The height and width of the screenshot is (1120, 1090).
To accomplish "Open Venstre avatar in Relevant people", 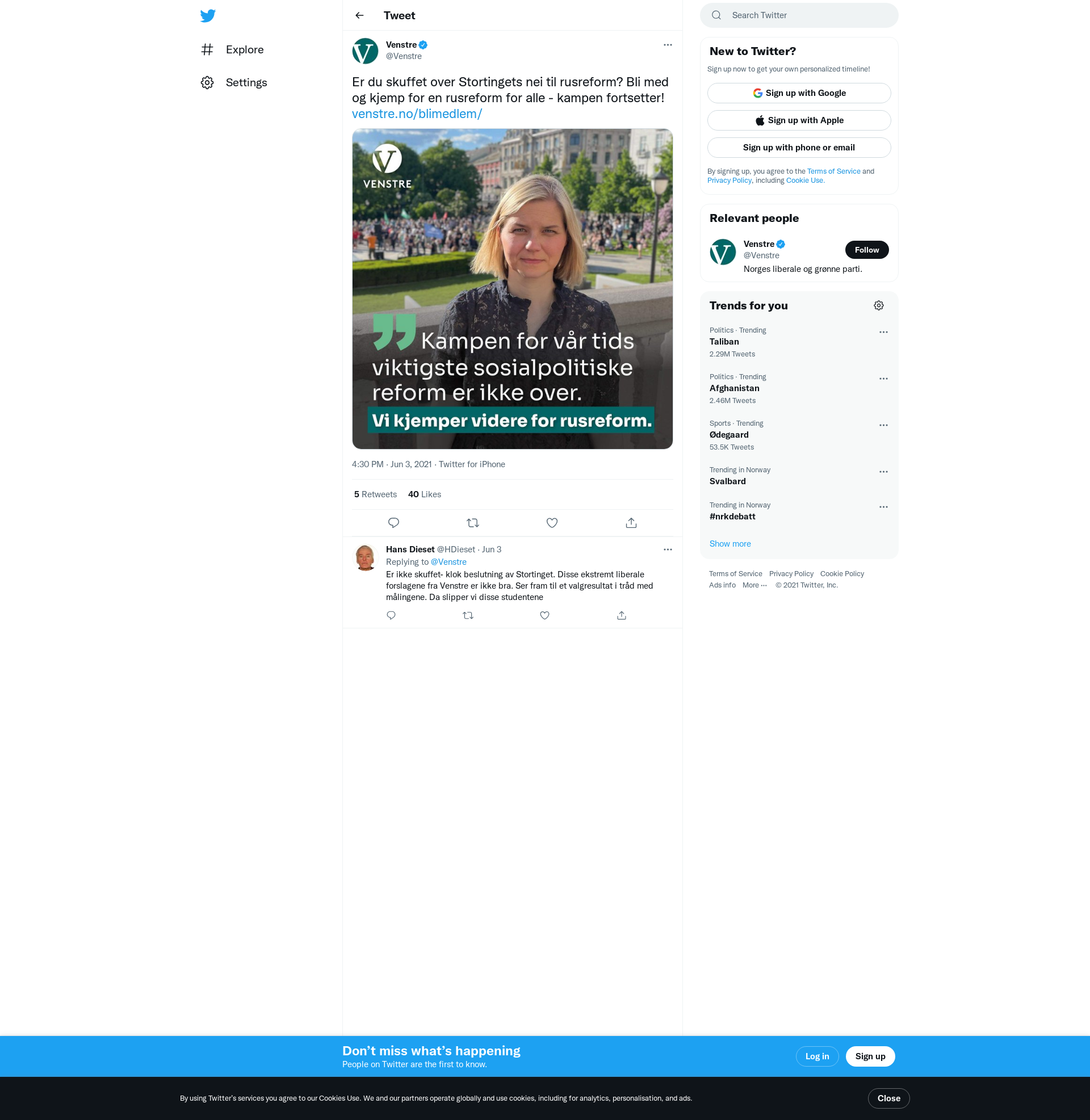I will pos(723,253).
